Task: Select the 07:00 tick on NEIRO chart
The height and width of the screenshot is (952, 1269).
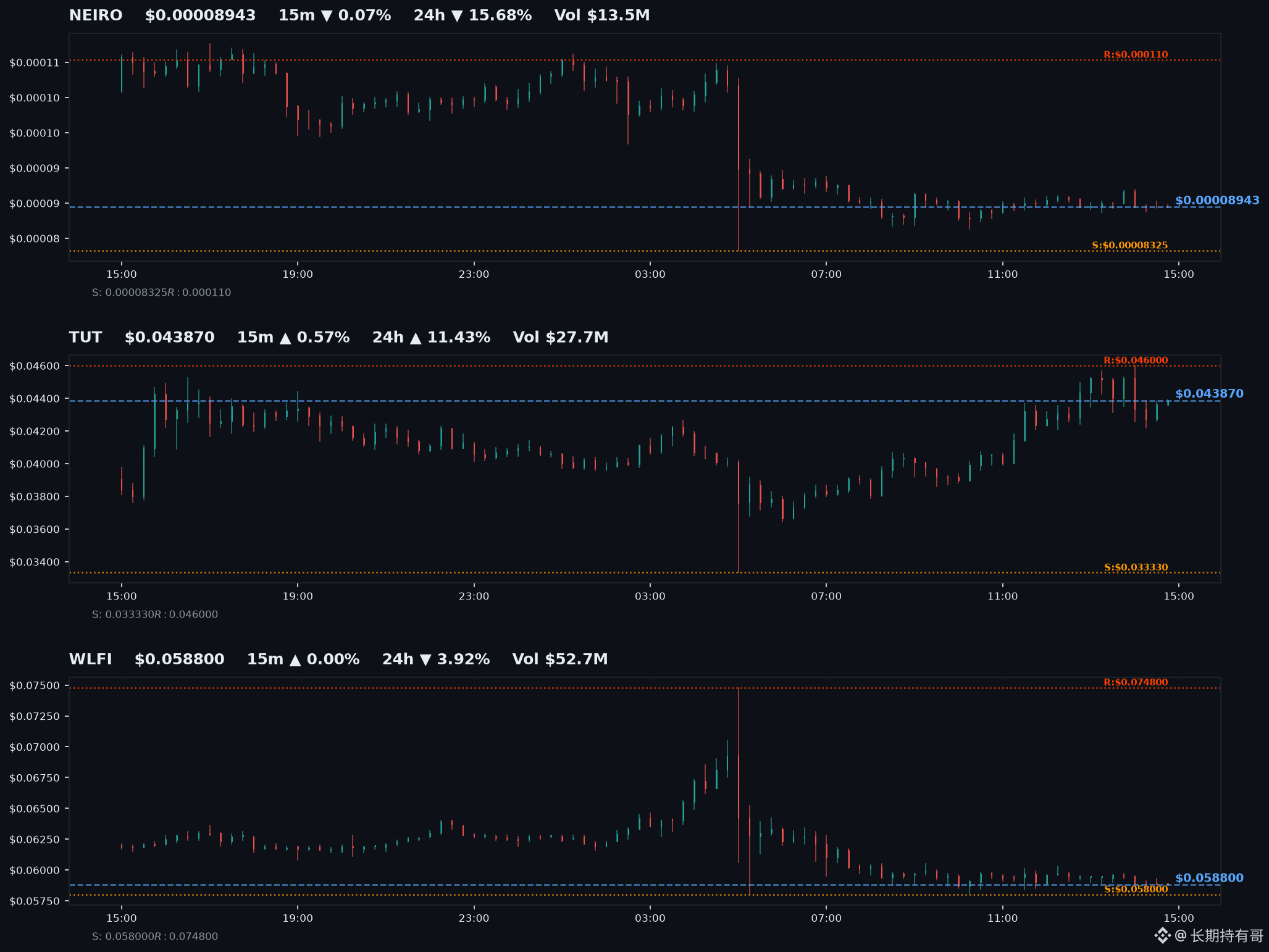Action: click(826, 274)
